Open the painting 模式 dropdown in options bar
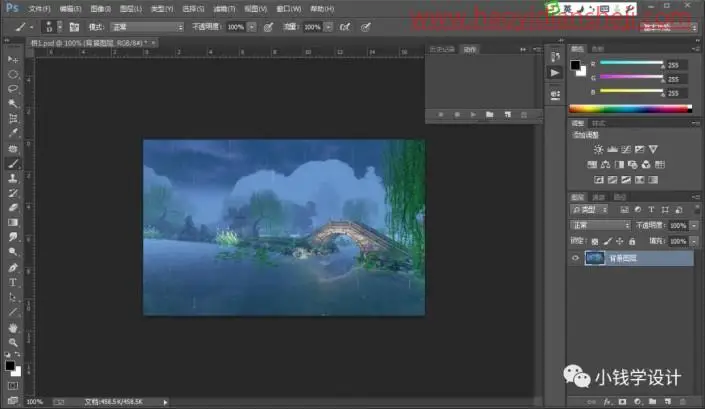This screenshot has width=705, height=409. [x=147, y=27]
